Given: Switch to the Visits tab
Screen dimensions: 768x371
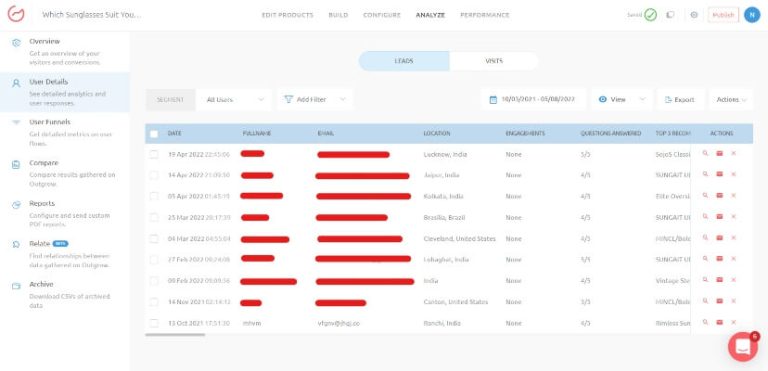Looking at the screenshot, I should click(x=494, y=61).
